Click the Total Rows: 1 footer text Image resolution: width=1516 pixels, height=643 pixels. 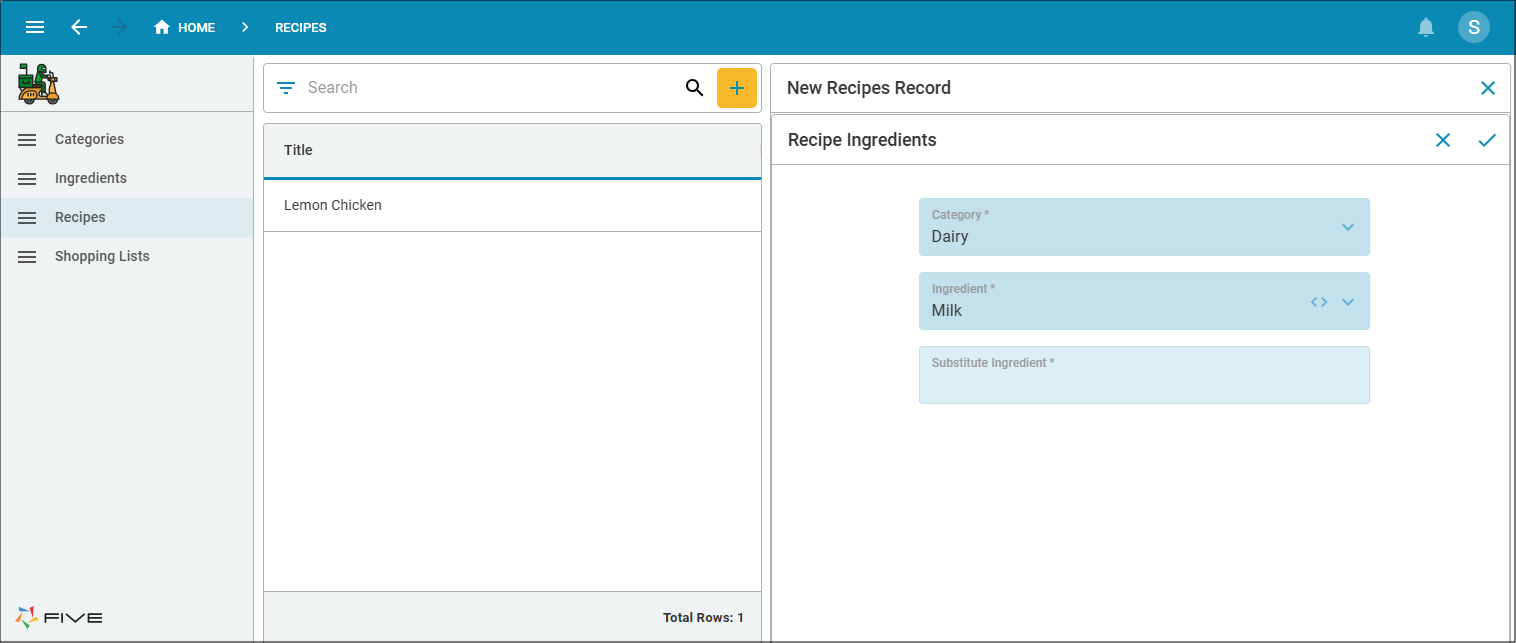[x=703, y=617]
